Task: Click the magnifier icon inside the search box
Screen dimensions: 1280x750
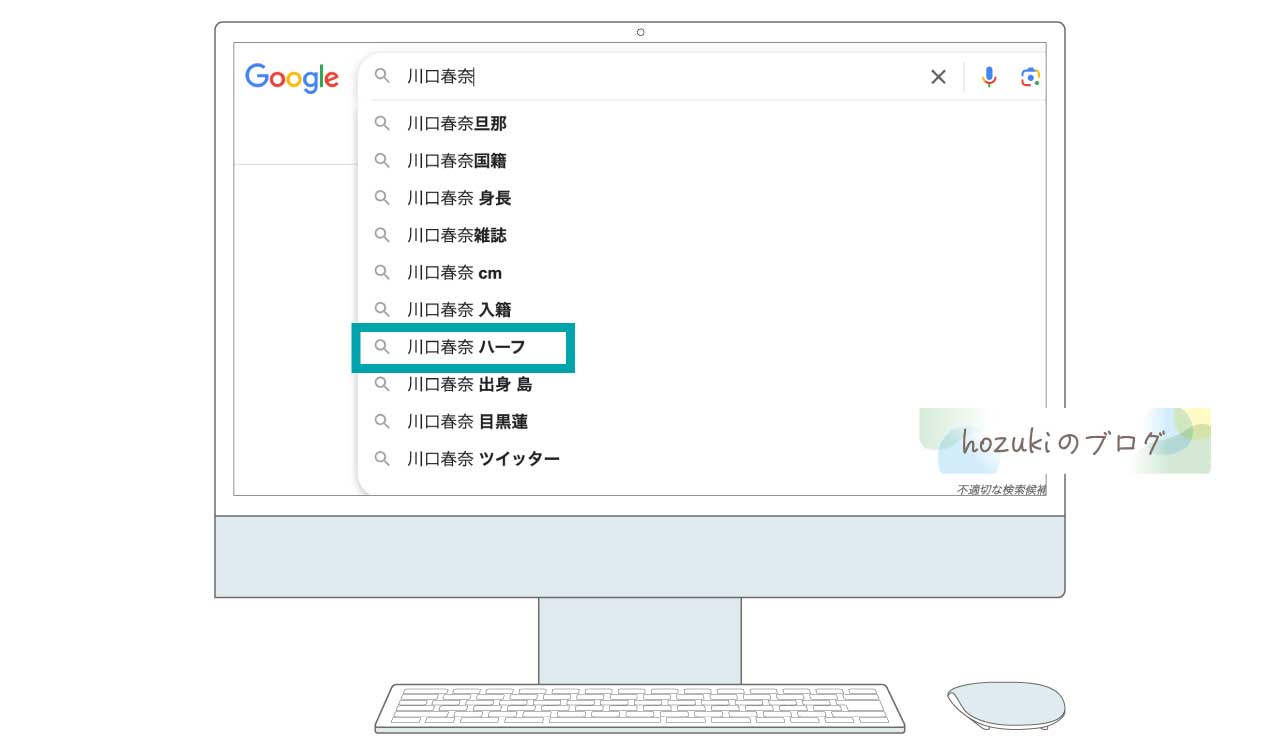Action: pyautogui.click(x=381, y=76)
